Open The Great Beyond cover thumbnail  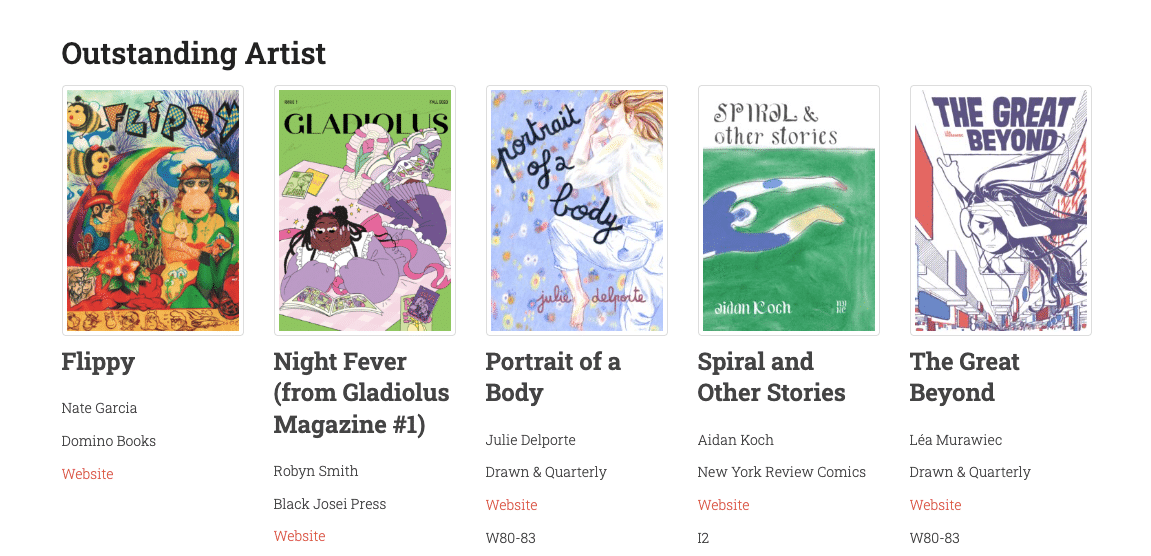[x=1001, y=210]
